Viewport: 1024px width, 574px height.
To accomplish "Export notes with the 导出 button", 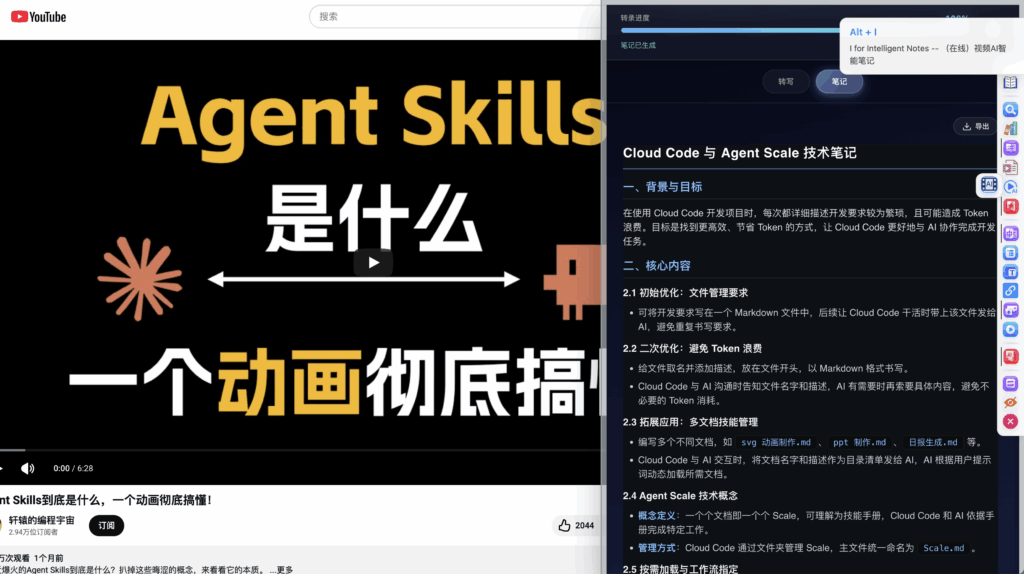I will pos(976,127).
